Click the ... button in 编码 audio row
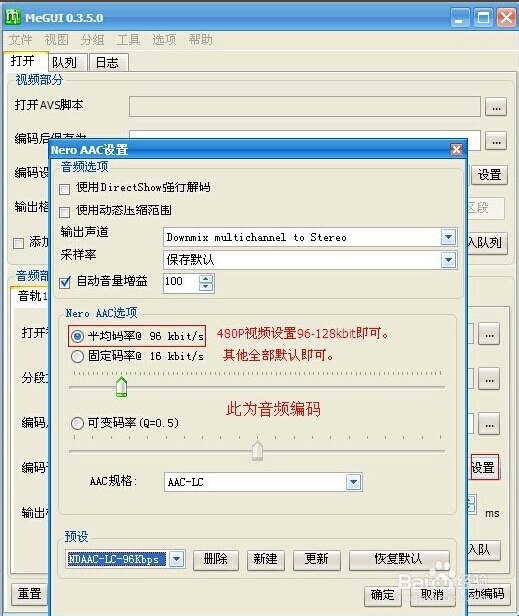 tap(489, 424)
